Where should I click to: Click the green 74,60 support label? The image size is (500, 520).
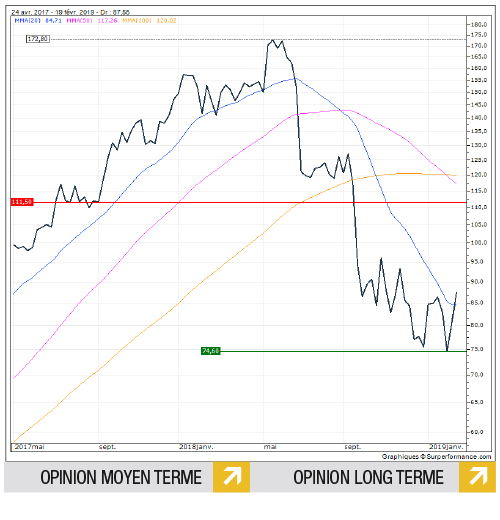[211, 351]
